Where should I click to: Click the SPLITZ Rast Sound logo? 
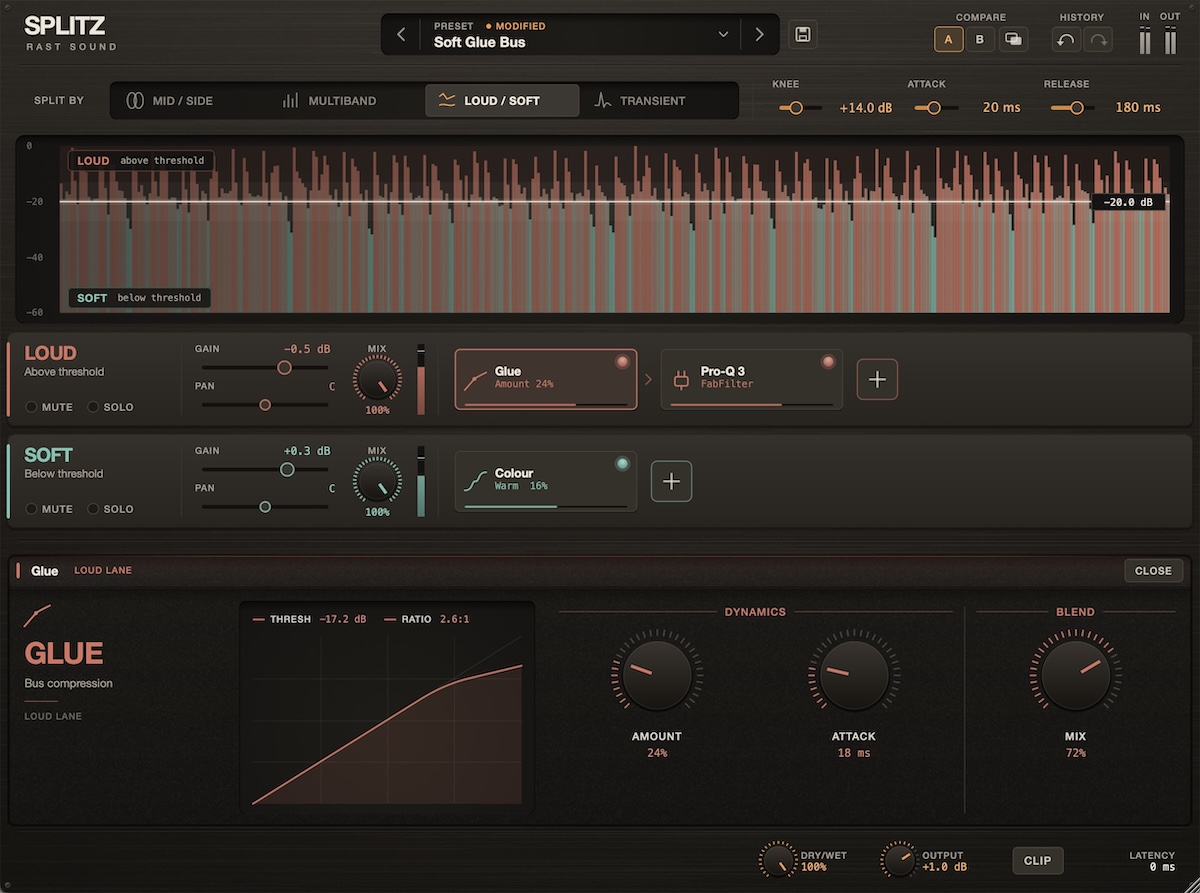pos(70,33)
